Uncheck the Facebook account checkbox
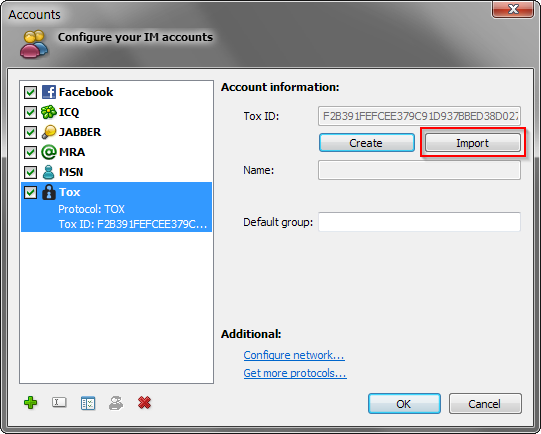This screenshot has height=434, width=541. point(30,92)
